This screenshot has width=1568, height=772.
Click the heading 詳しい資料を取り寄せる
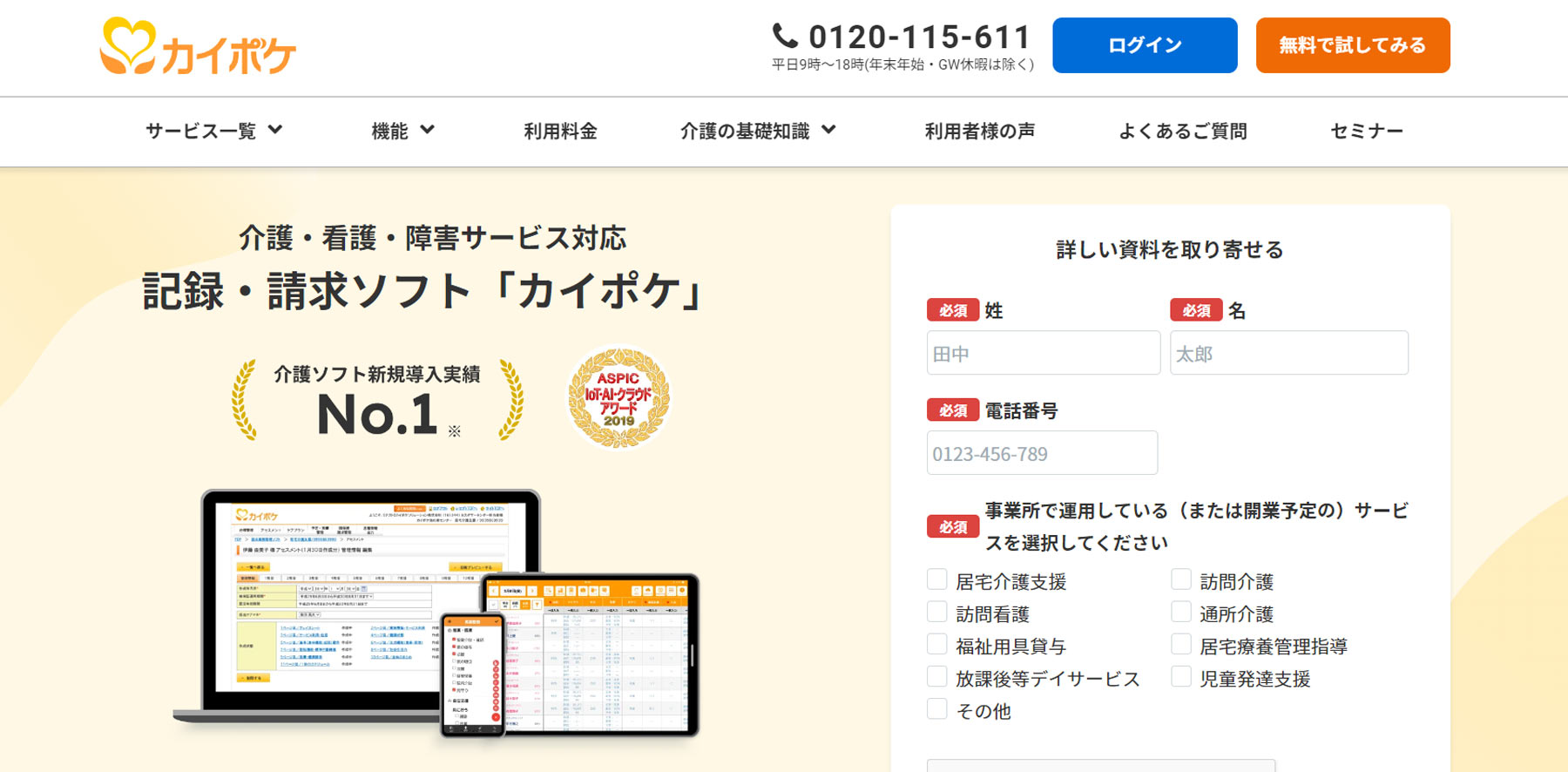(1170, 250)
